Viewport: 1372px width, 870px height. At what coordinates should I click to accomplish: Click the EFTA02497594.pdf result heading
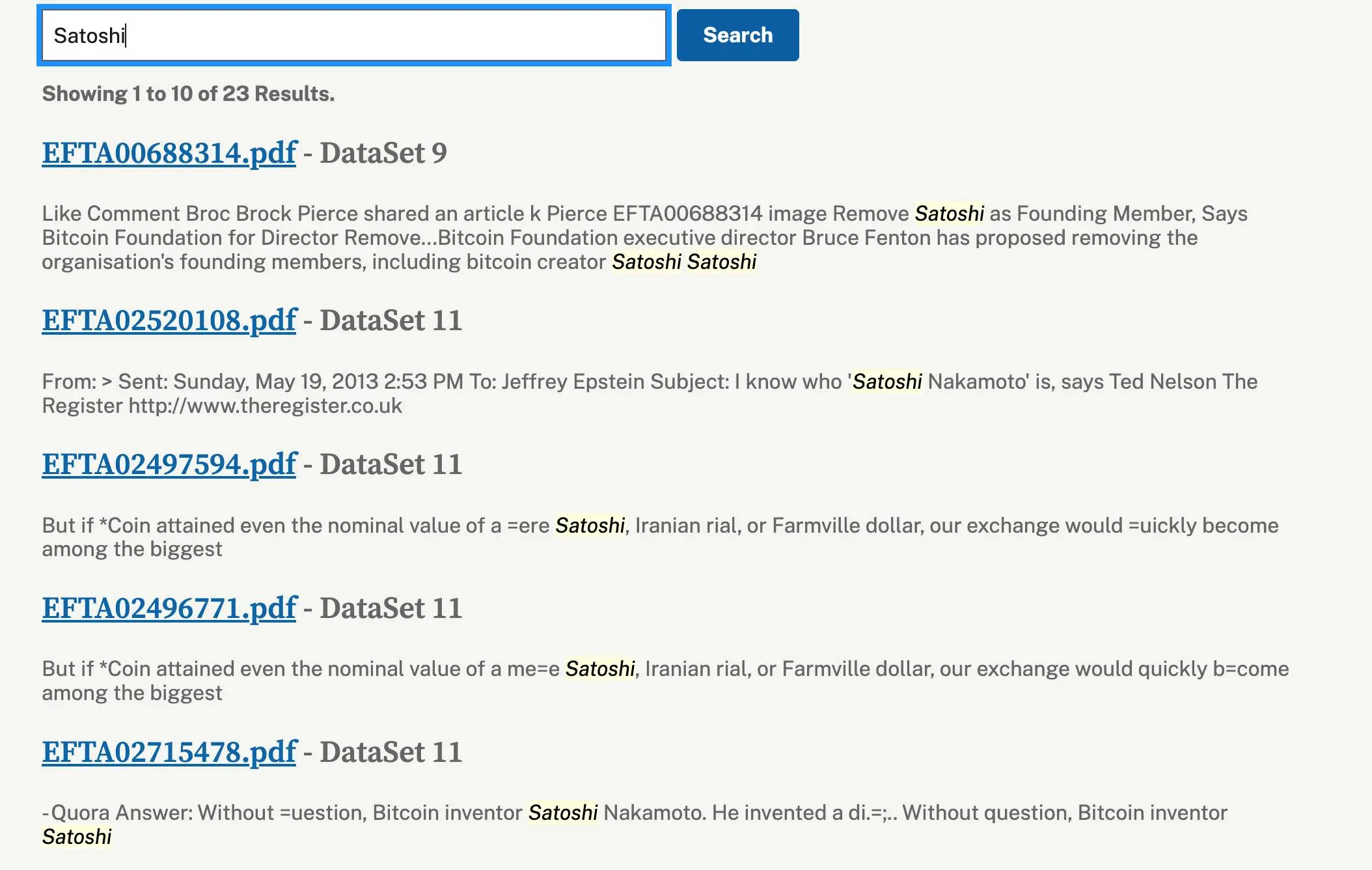pos(169,464)
